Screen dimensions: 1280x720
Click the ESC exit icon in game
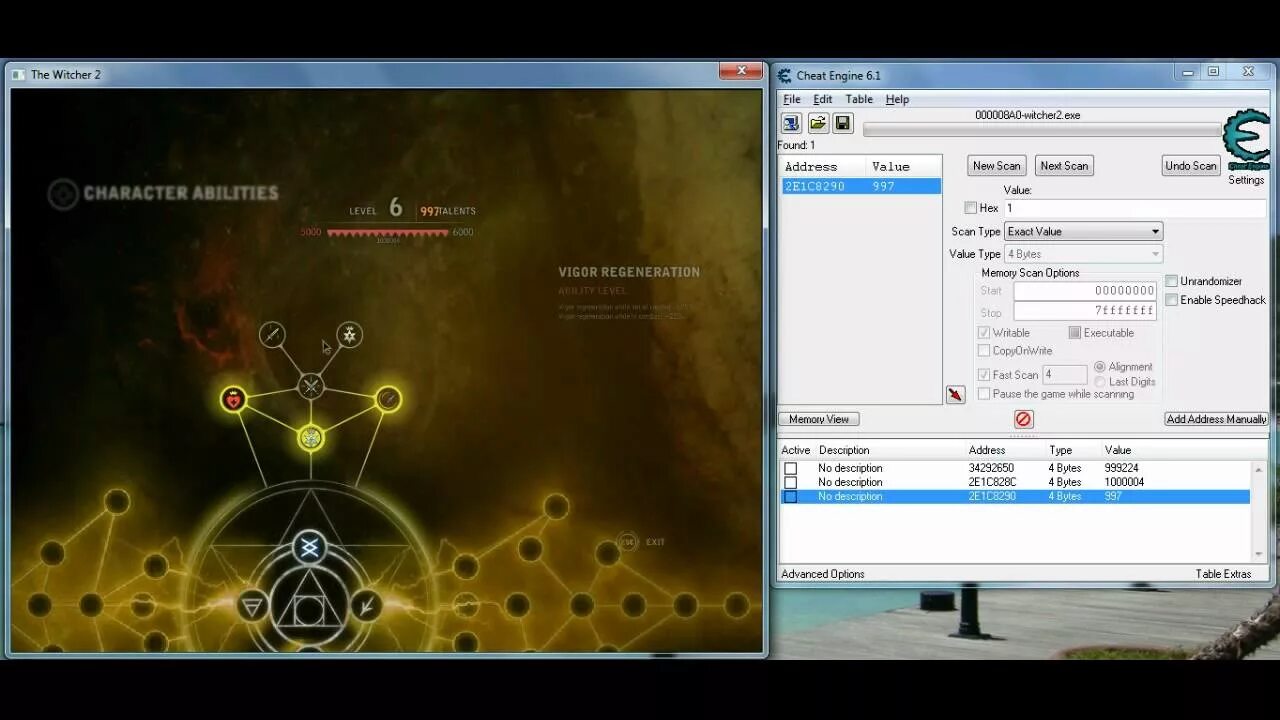click(627, 542)
